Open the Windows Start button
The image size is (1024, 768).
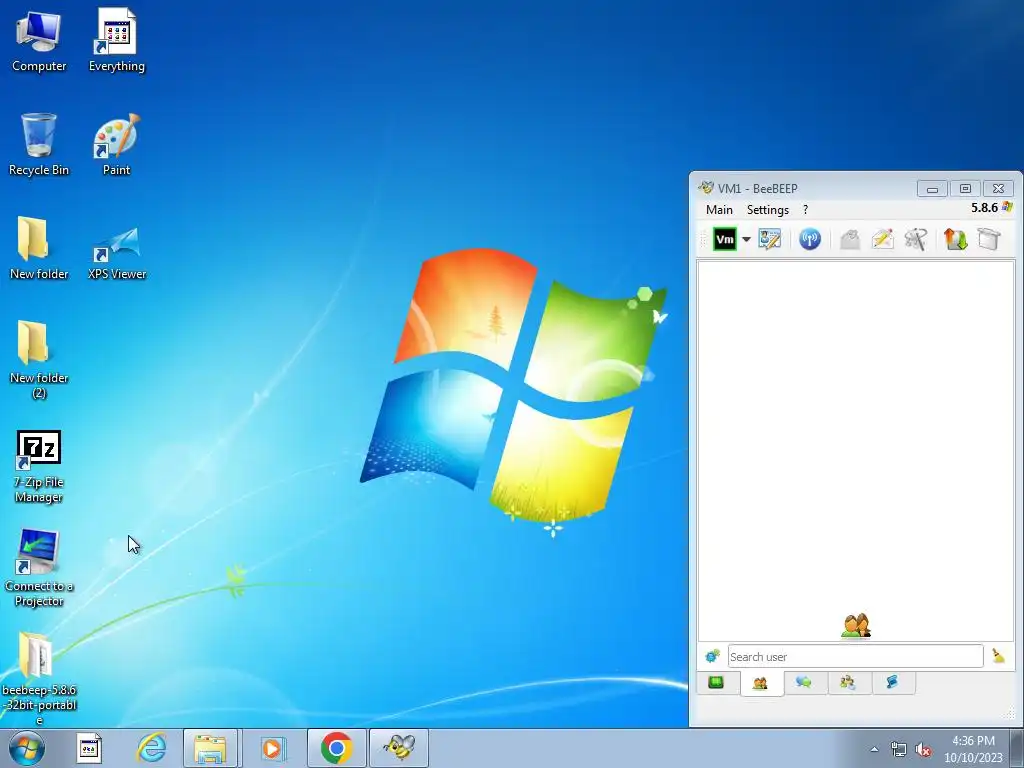27,748
